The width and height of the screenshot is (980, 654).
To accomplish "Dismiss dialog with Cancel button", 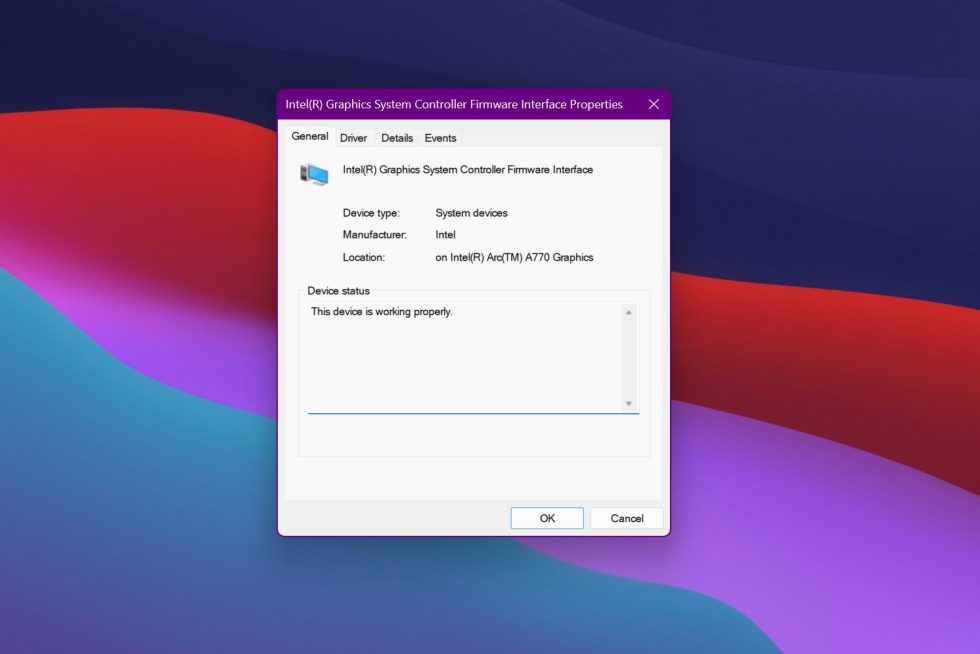I will pos(626,518).
